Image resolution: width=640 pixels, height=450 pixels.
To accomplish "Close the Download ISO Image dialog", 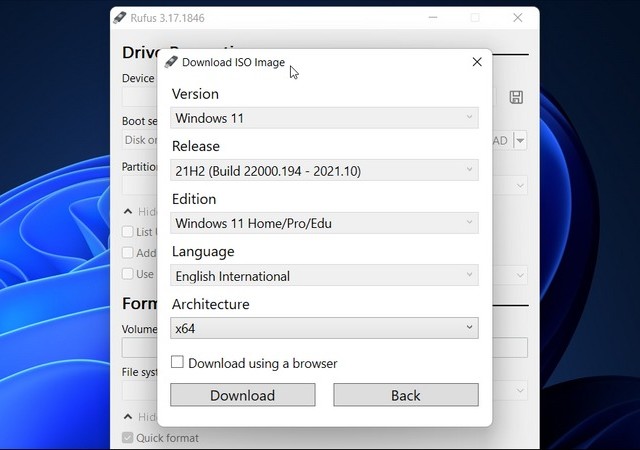I will pos(477,62).
